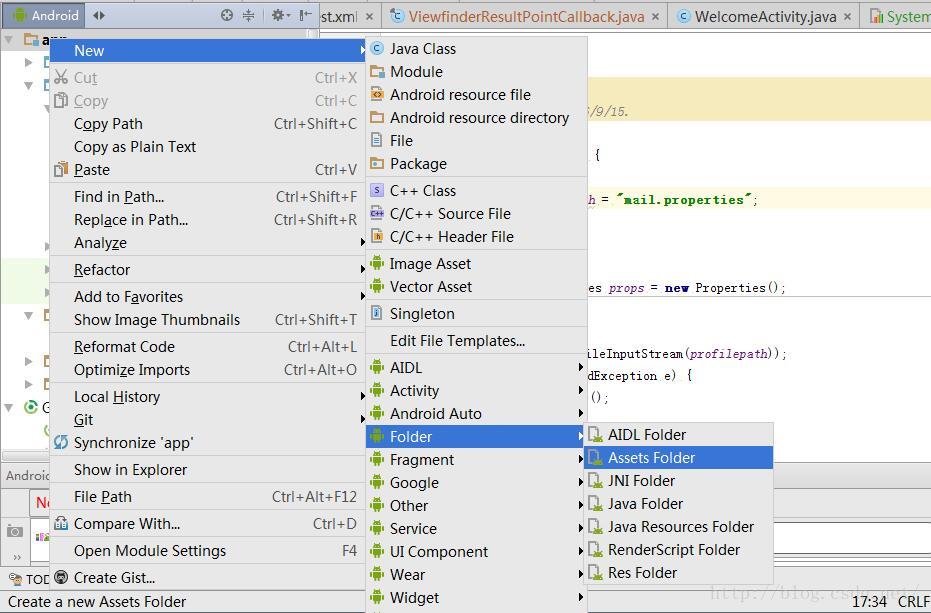Screen dimensions: 931x613
Task: Switch to ViewfinderResultPointCallback.java tab
Action: tap(525, 17)
